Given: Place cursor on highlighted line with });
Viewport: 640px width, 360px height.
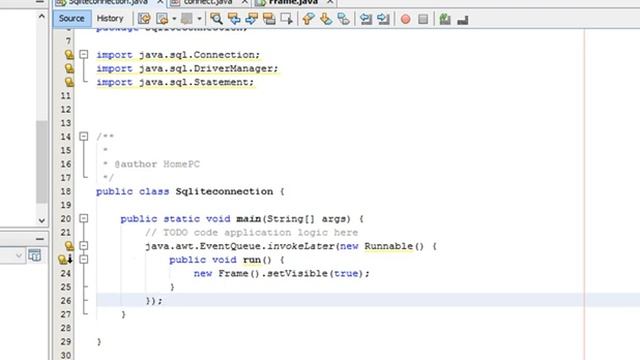Looking at the screenshot, I should coord(368,300).
